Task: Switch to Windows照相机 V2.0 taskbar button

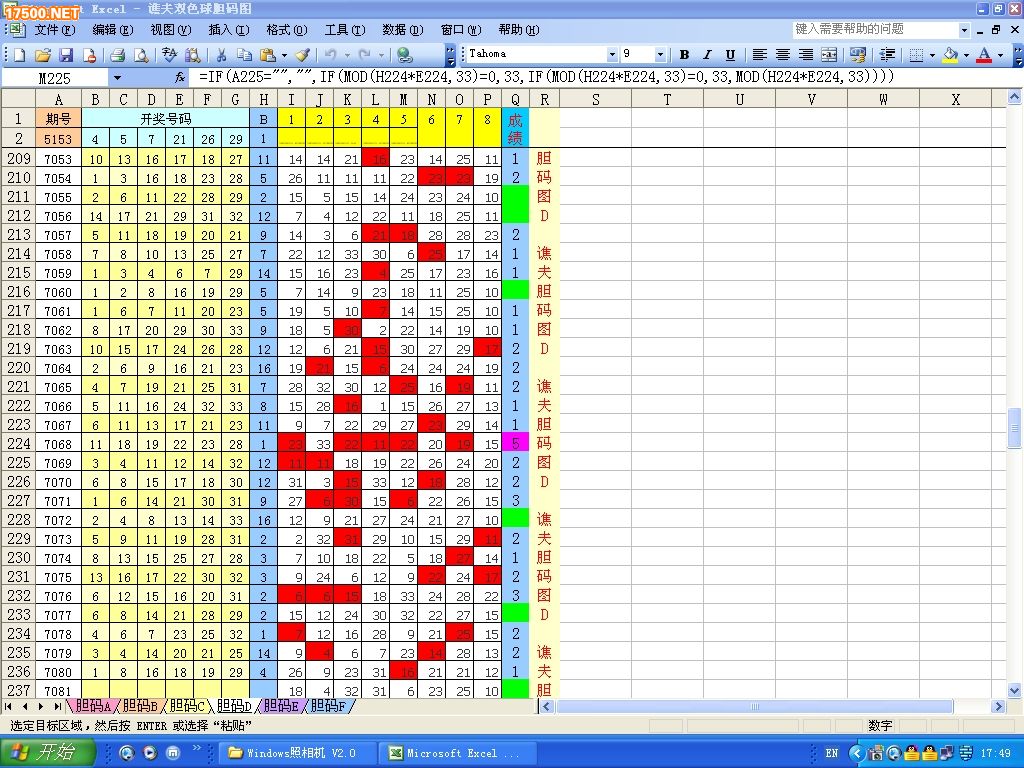Action: [297, 753]
